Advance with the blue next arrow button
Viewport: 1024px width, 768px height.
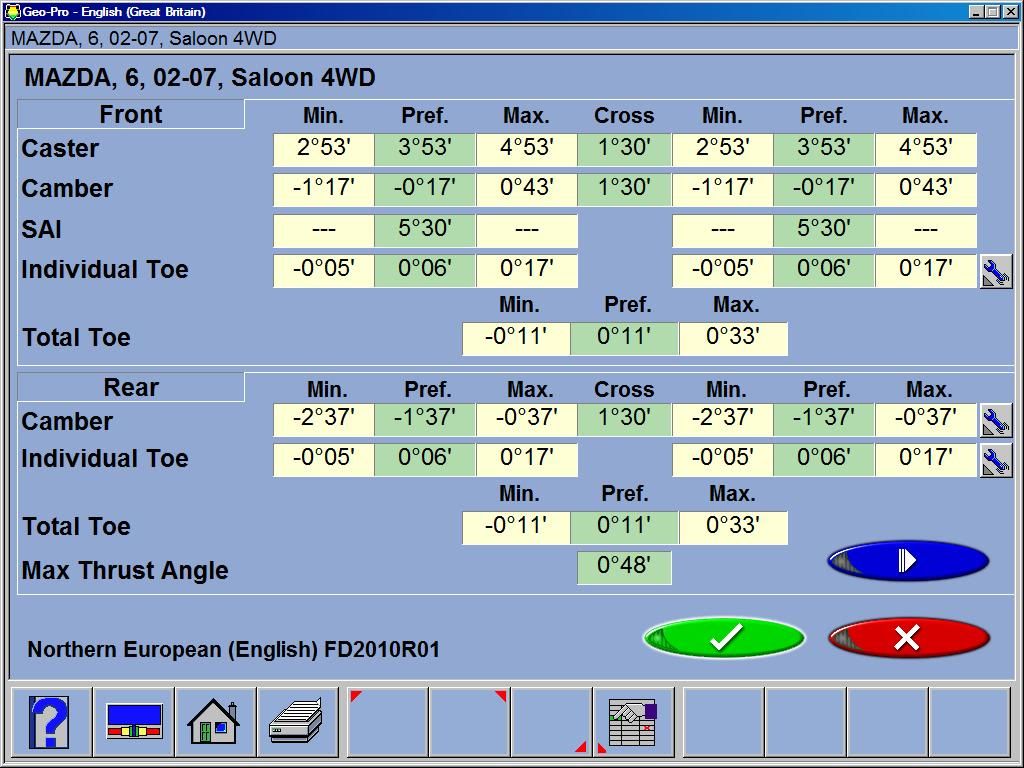(x=908, y=560)
